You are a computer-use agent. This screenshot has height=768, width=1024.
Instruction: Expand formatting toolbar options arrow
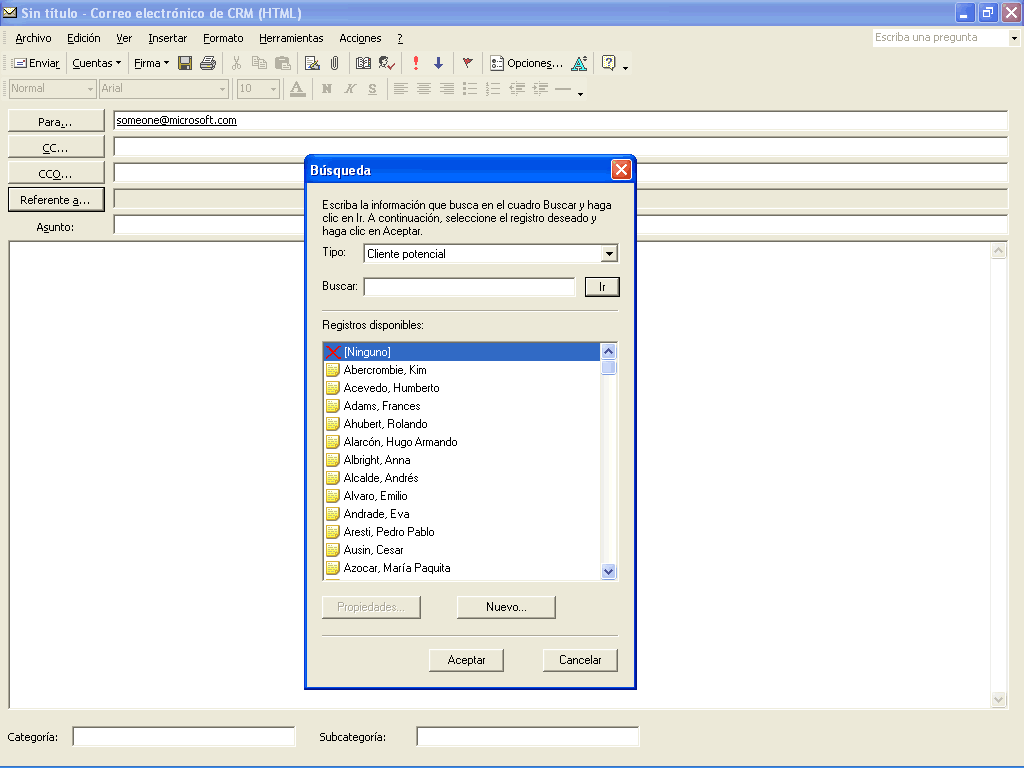click(x=580, y=94)
